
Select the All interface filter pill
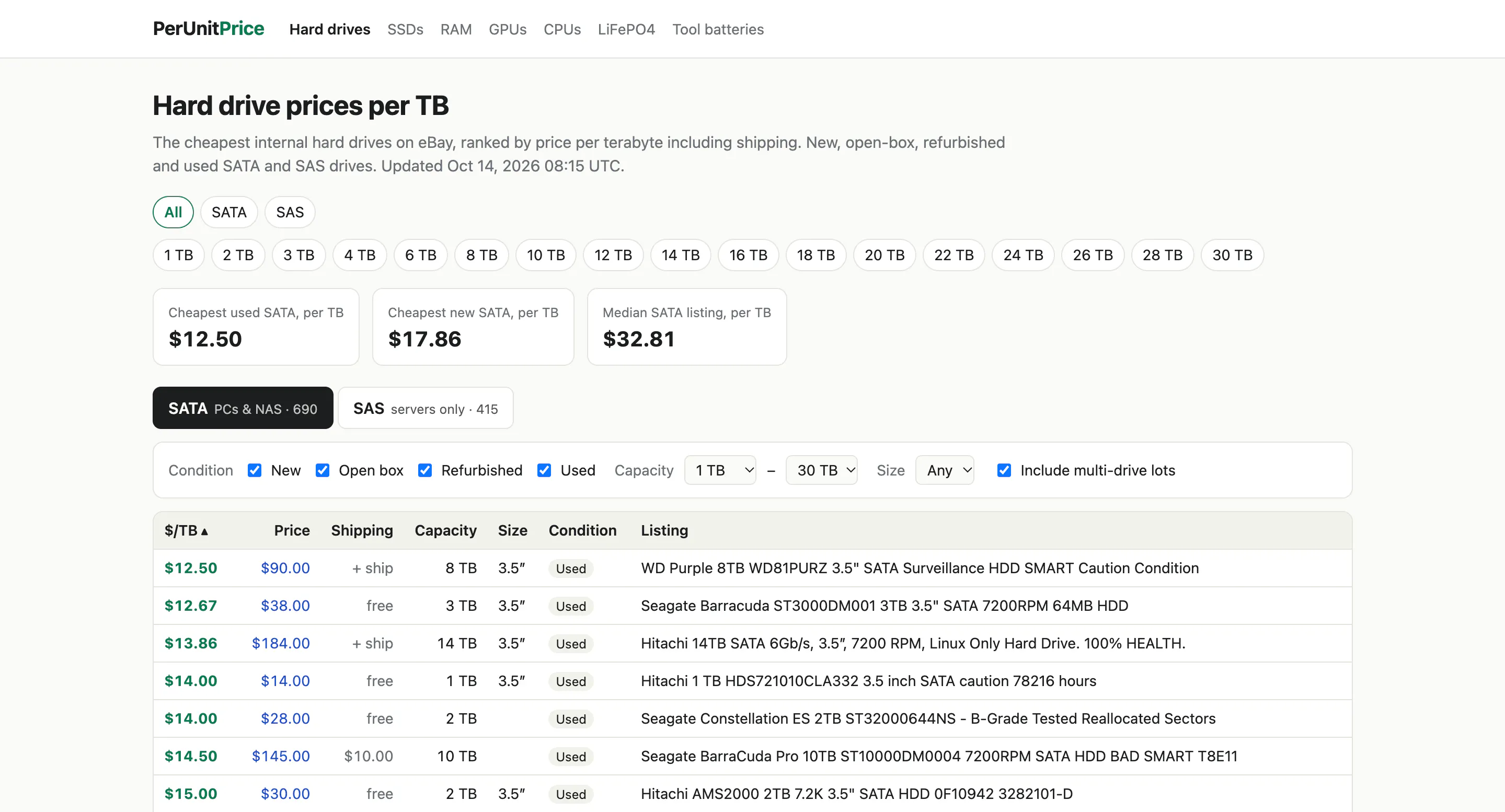173,212
